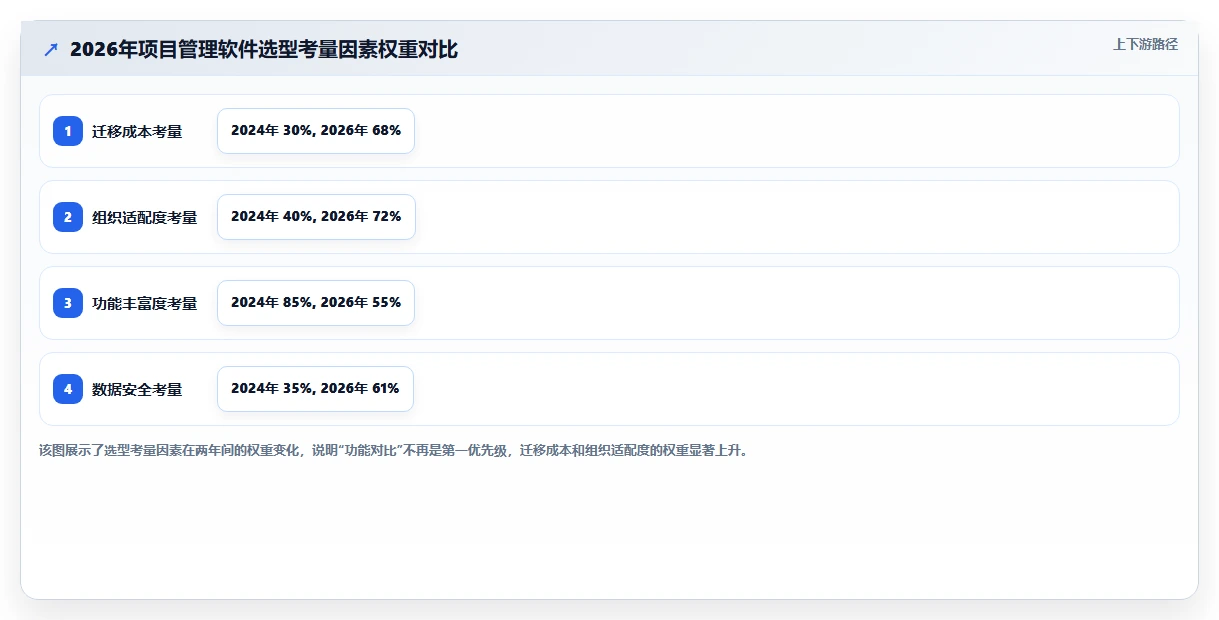
Task: Open the 上下游路径 label in the header
Action: (1145, 44)
